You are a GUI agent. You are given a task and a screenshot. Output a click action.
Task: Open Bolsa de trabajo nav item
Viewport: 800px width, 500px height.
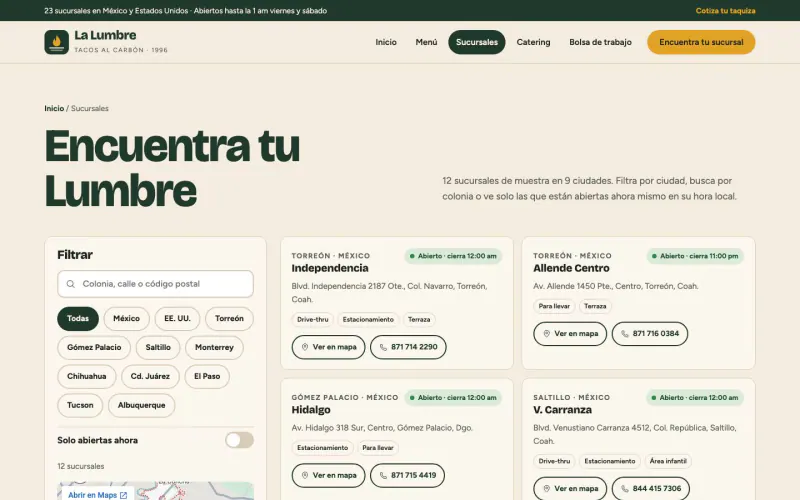(601, 42)
